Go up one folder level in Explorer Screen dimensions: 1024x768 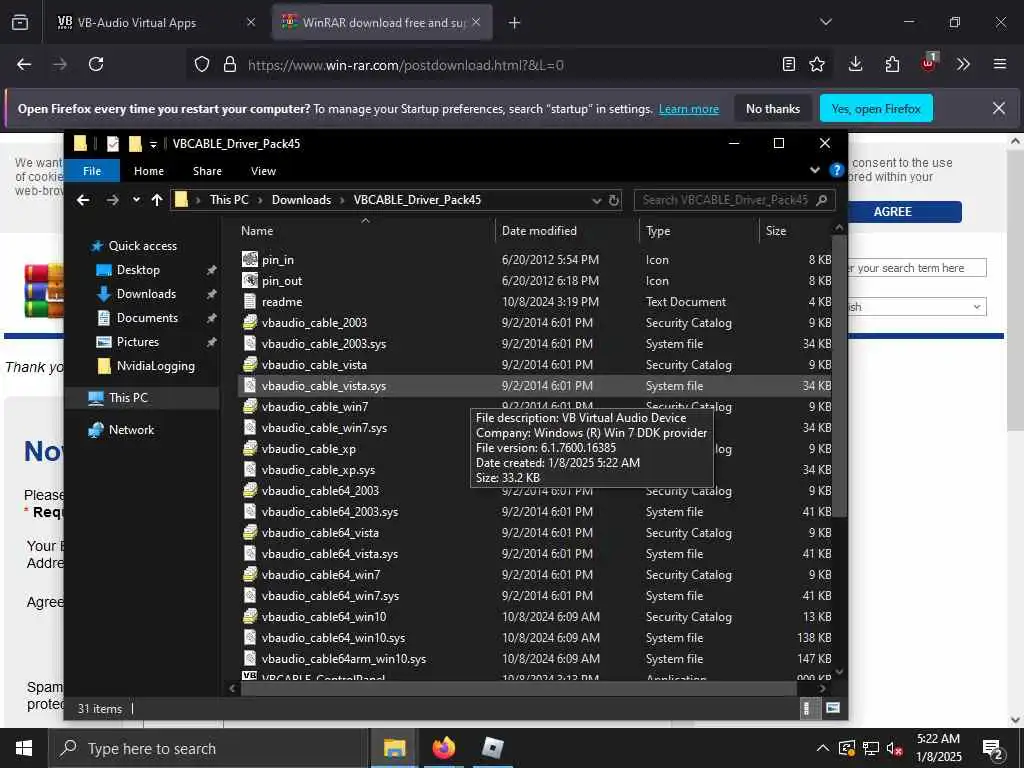point(157,200)
